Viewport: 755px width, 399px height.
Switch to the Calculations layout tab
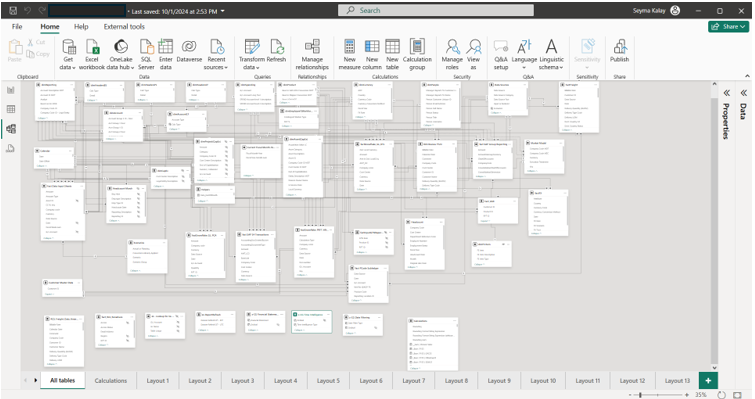coord(111,380)
